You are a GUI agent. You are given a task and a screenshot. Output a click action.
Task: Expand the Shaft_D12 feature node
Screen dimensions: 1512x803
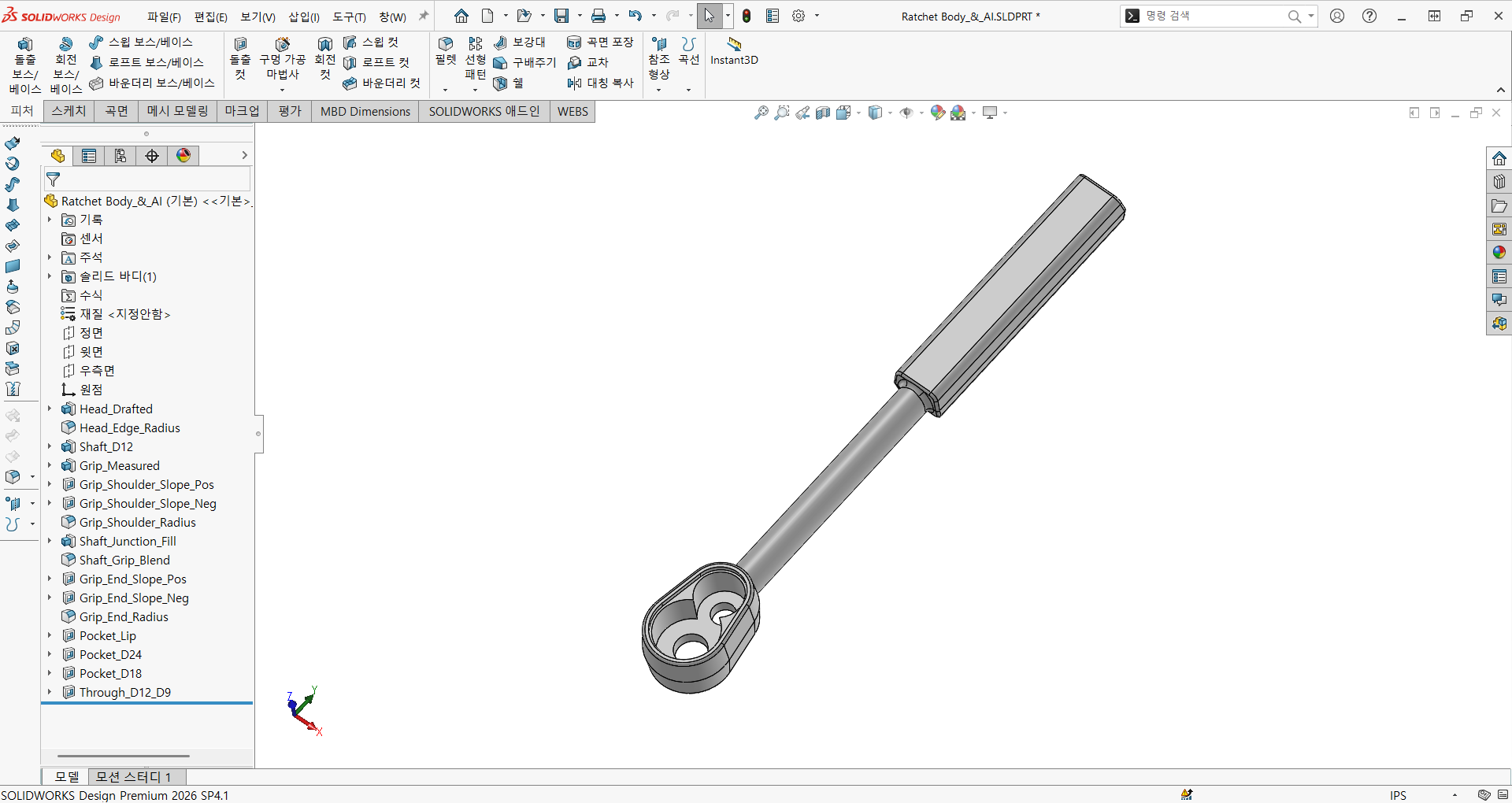50,446
